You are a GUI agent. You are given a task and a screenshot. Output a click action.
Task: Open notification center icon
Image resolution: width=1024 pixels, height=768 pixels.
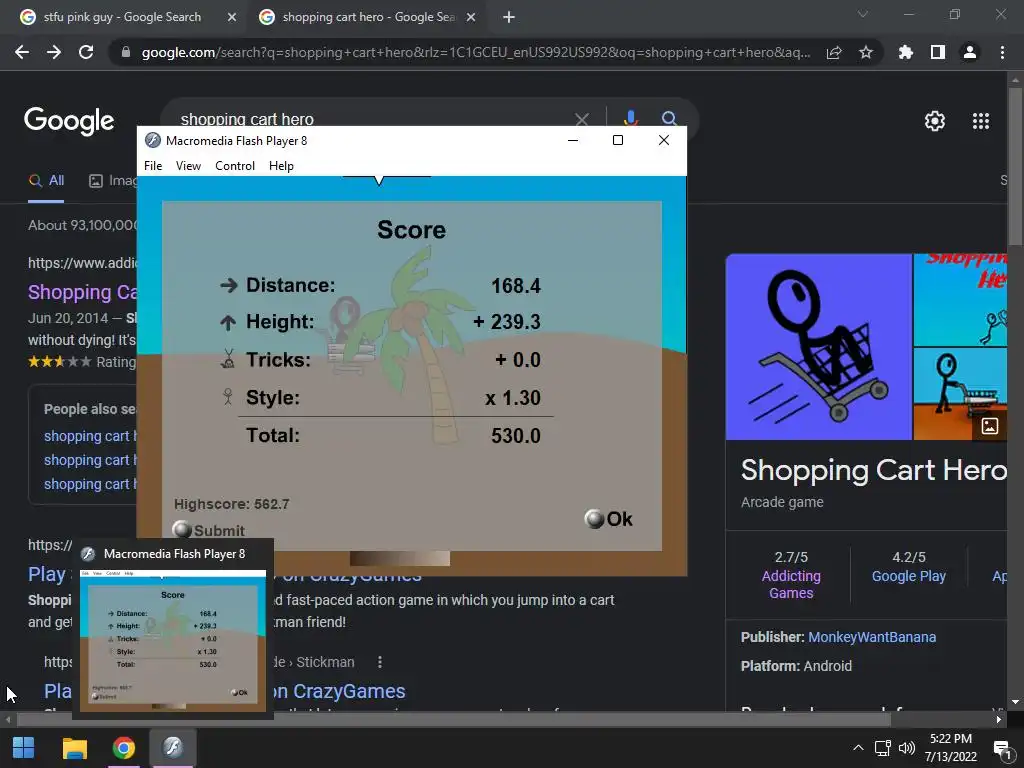pos(1002,748)
